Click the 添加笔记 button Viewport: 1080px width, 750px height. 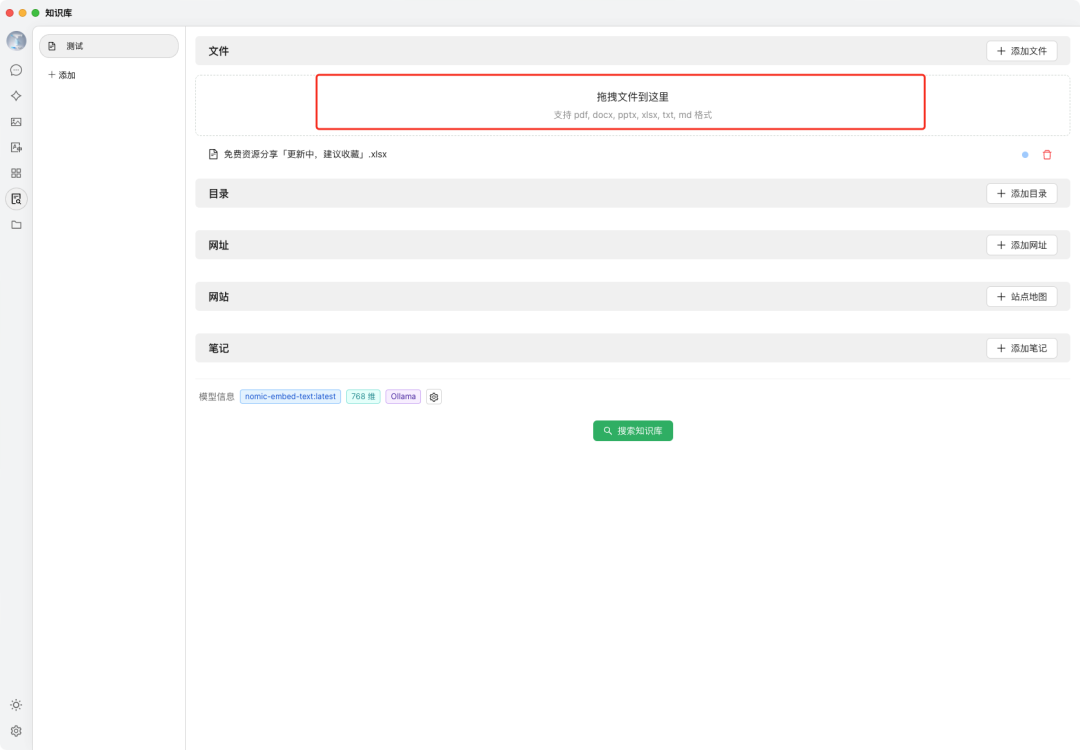[1021, 348]
